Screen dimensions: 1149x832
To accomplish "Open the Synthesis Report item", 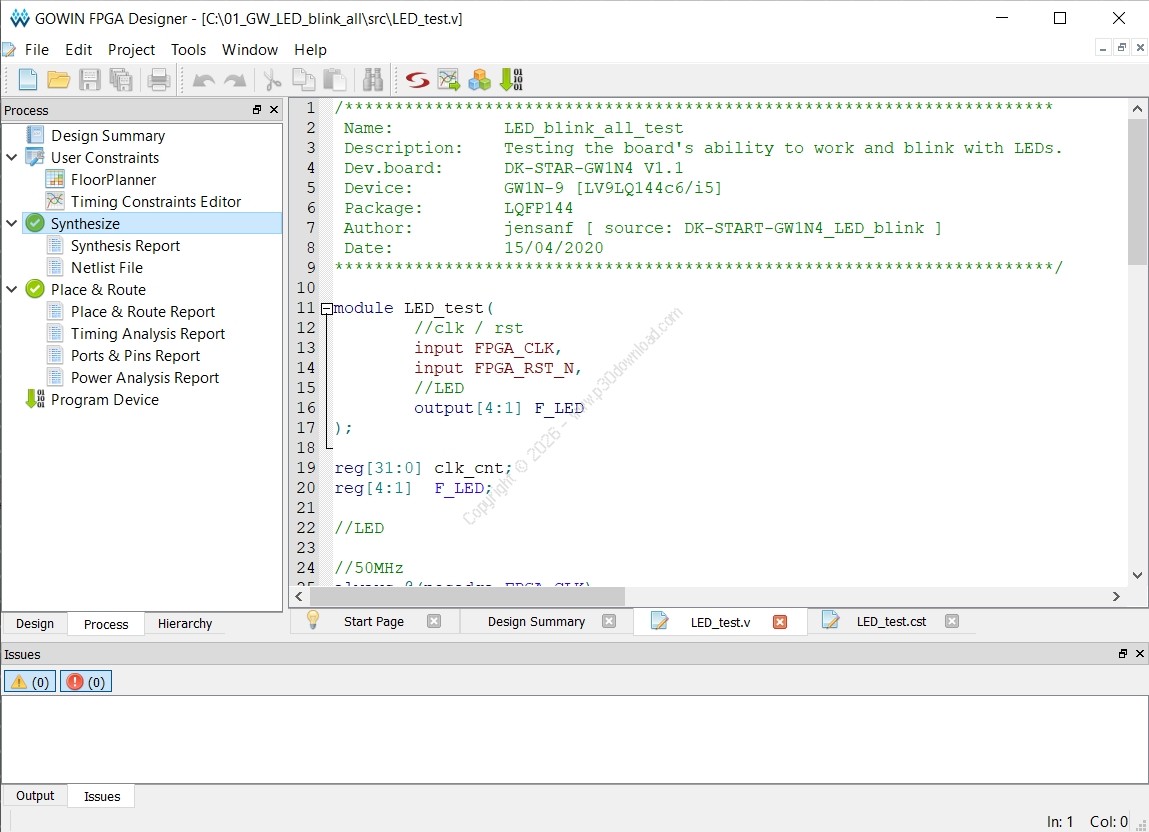I will (x=125, y=246).
